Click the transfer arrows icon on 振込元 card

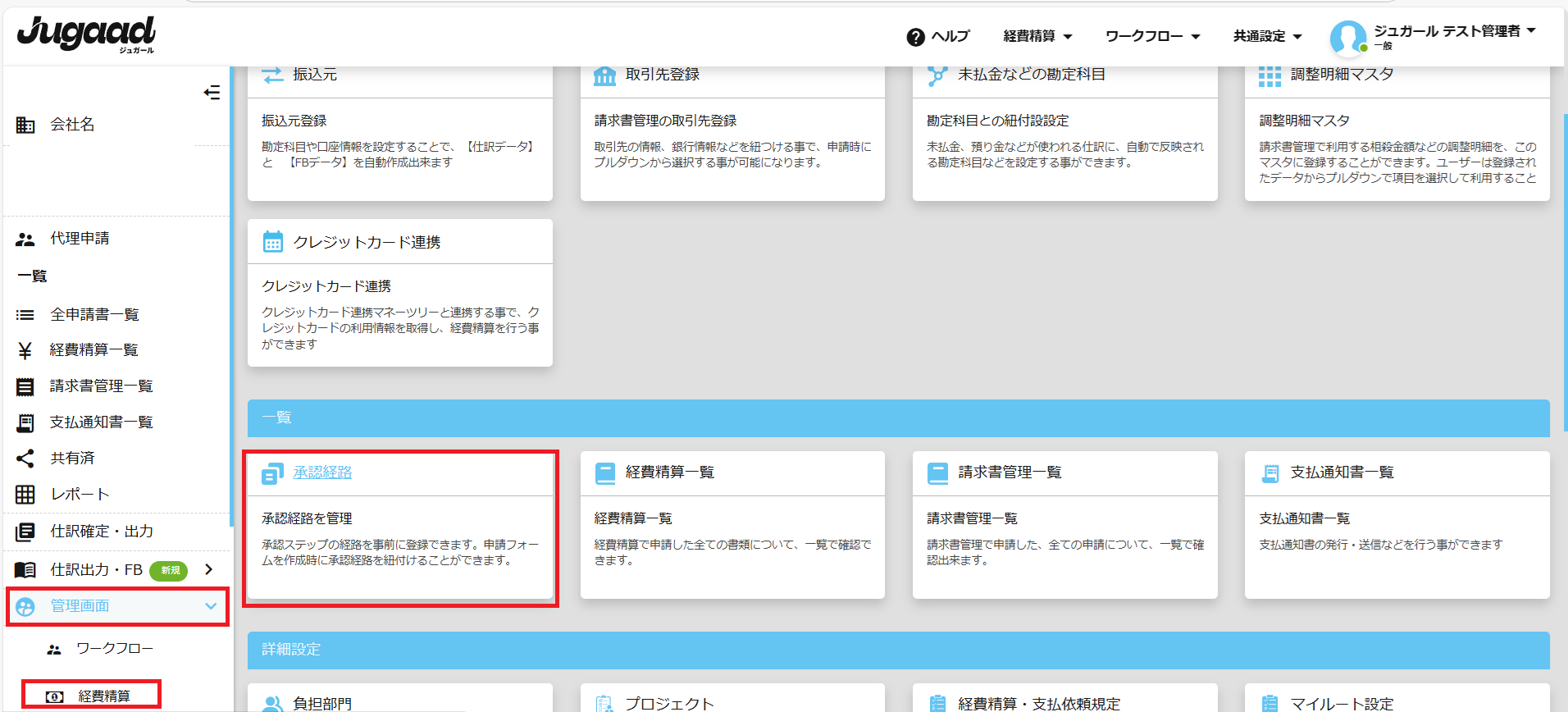tap(272, 75)
